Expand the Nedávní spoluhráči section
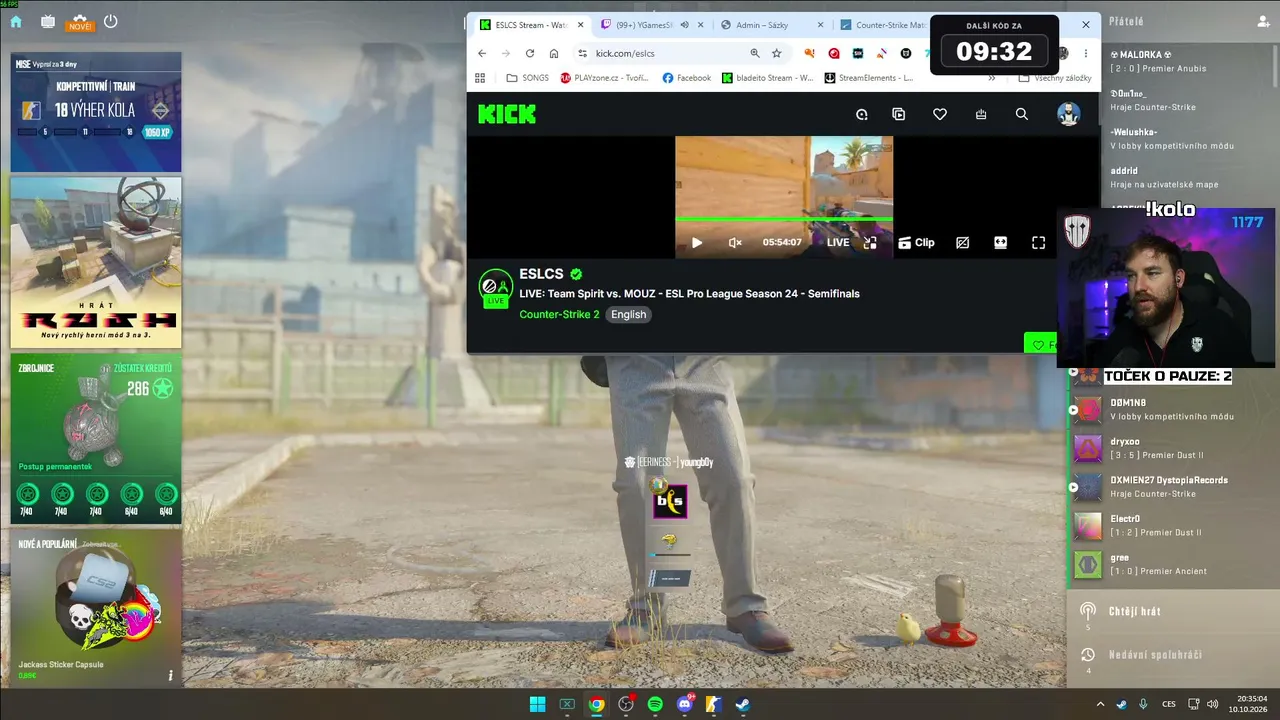This screenshot has width=1280, height=720. pyautogui.click(x=1155, y=655)
